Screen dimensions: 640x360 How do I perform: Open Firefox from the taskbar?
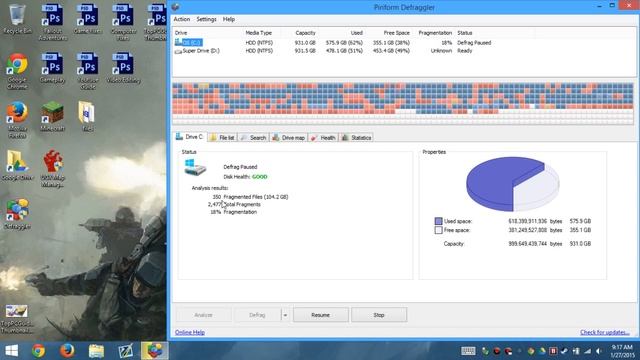[x=67, y=351]
